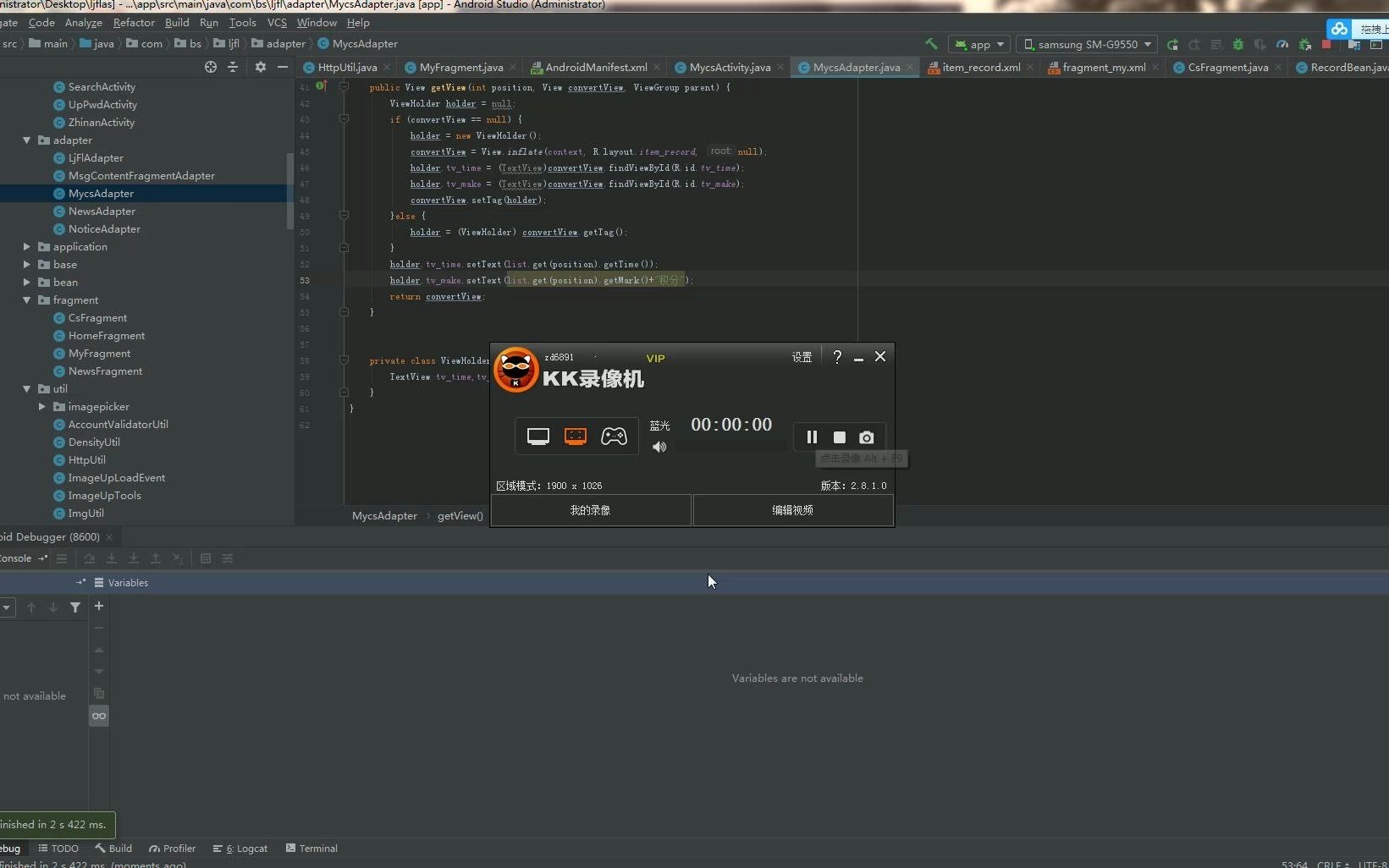Click Scroll from Source target icon in Project panel
This screenshot has width=1389, height=868.
click(x=211, y=67)
